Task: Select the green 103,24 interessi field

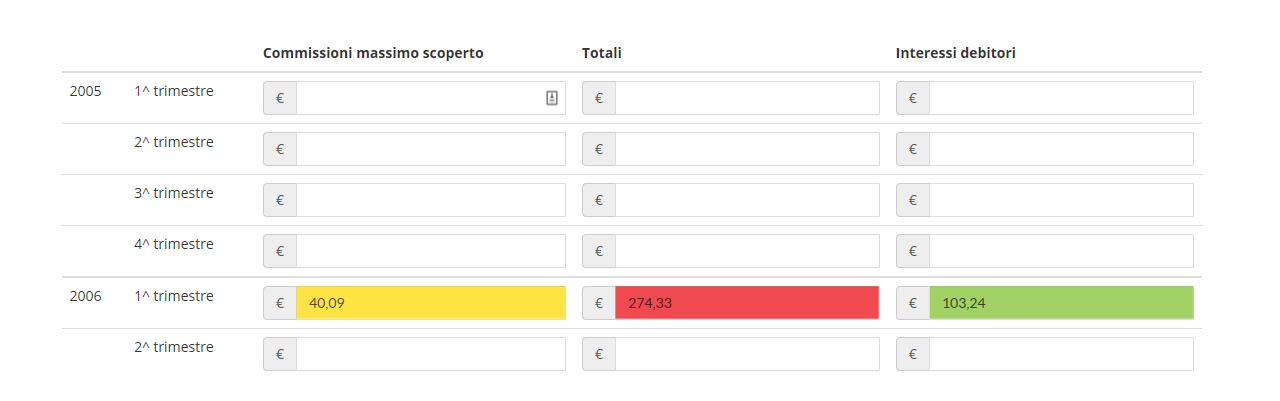Action: [1061, 303]
